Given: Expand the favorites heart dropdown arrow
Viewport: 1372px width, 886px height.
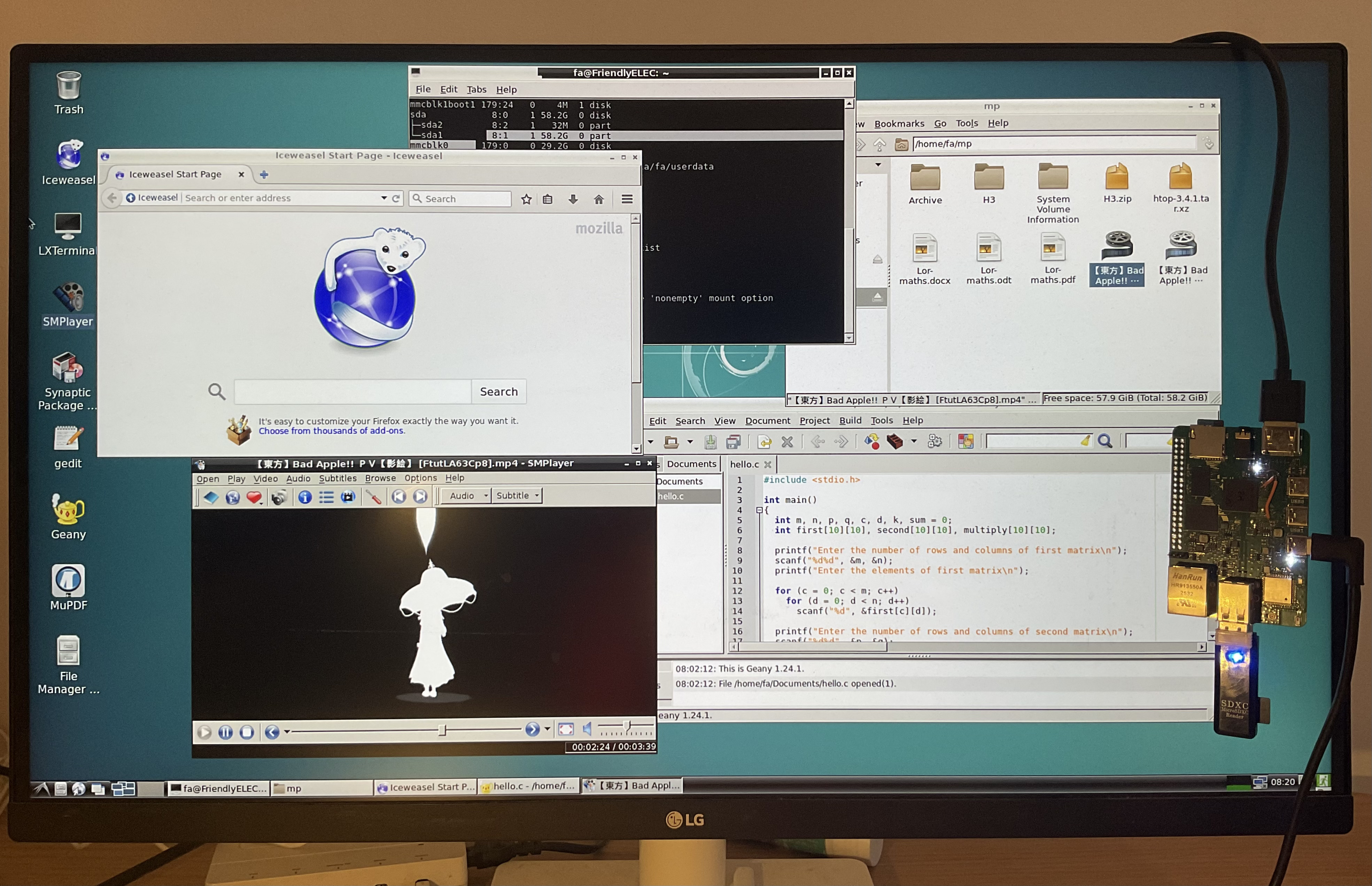Looking at the screenshot, I should (262, 503).
